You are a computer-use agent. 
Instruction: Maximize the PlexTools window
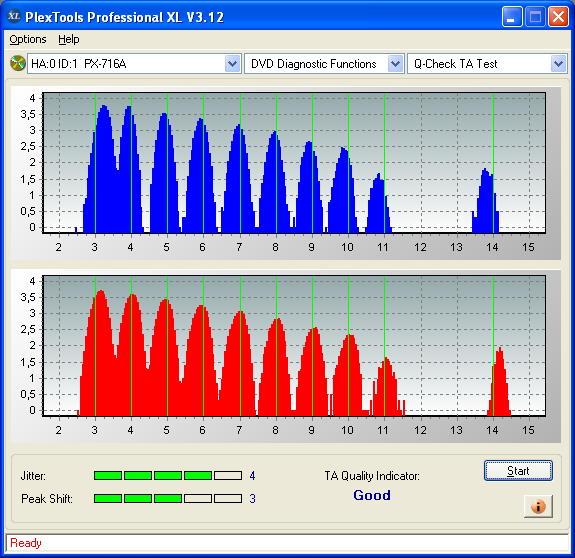pos(535,16)
